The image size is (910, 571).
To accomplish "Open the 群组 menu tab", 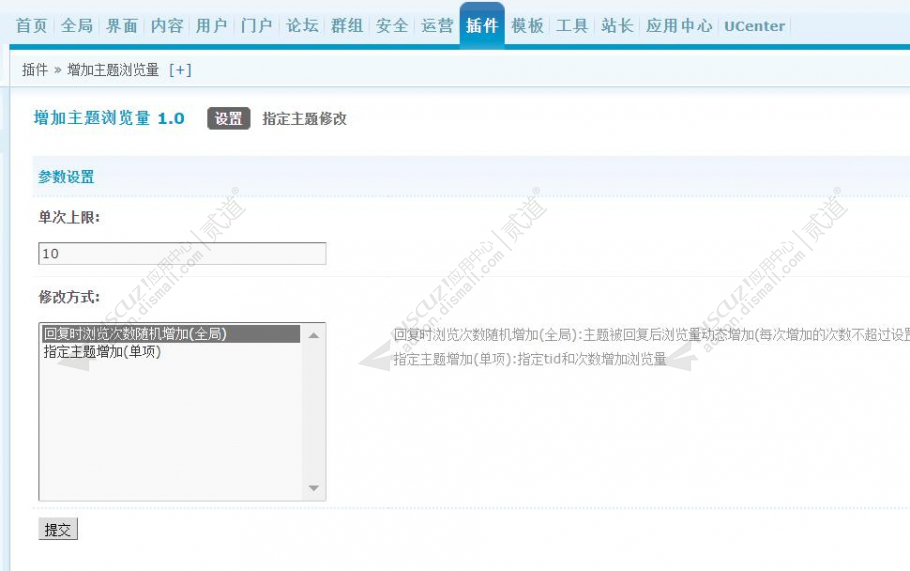I will click(x=347, y=26).
